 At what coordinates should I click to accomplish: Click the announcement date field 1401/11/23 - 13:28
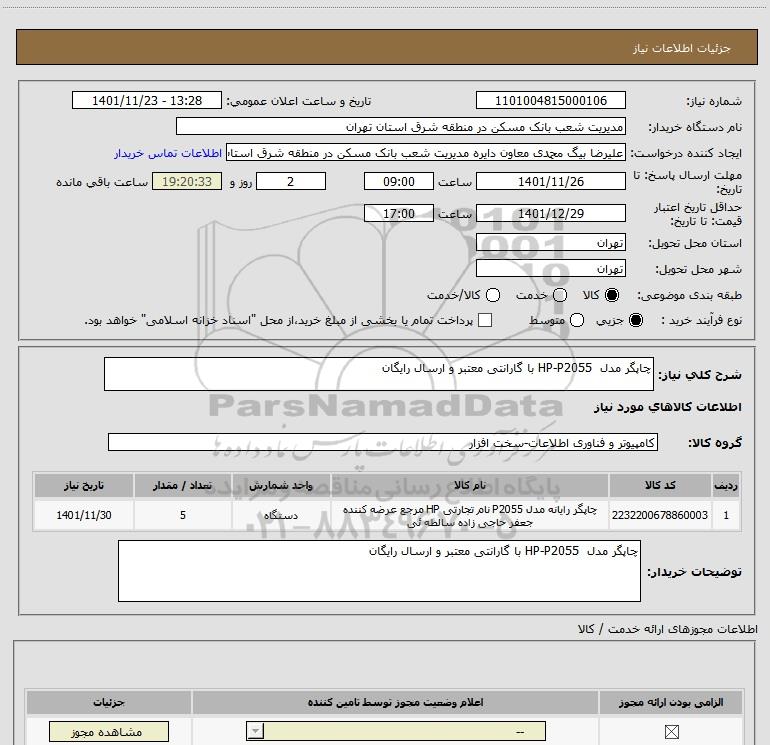(147, 100)
